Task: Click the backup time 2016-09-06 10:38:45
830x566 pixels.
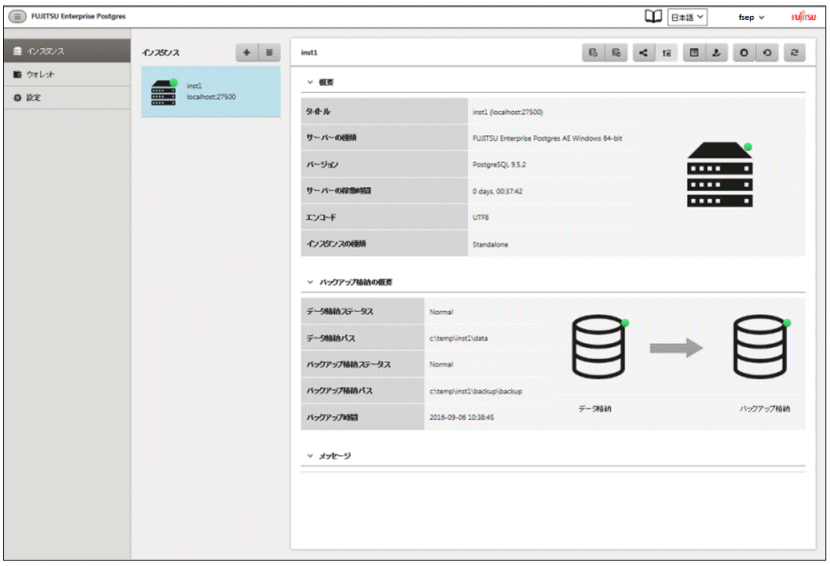Action: 462,417
